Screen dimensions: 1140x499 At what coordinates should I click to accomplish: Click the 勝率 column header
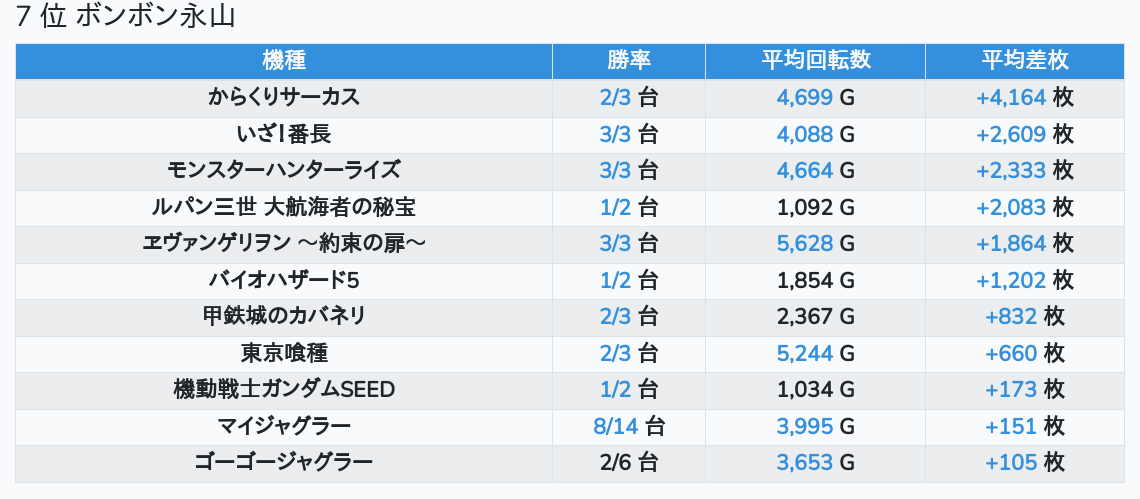tap(629, 61)
